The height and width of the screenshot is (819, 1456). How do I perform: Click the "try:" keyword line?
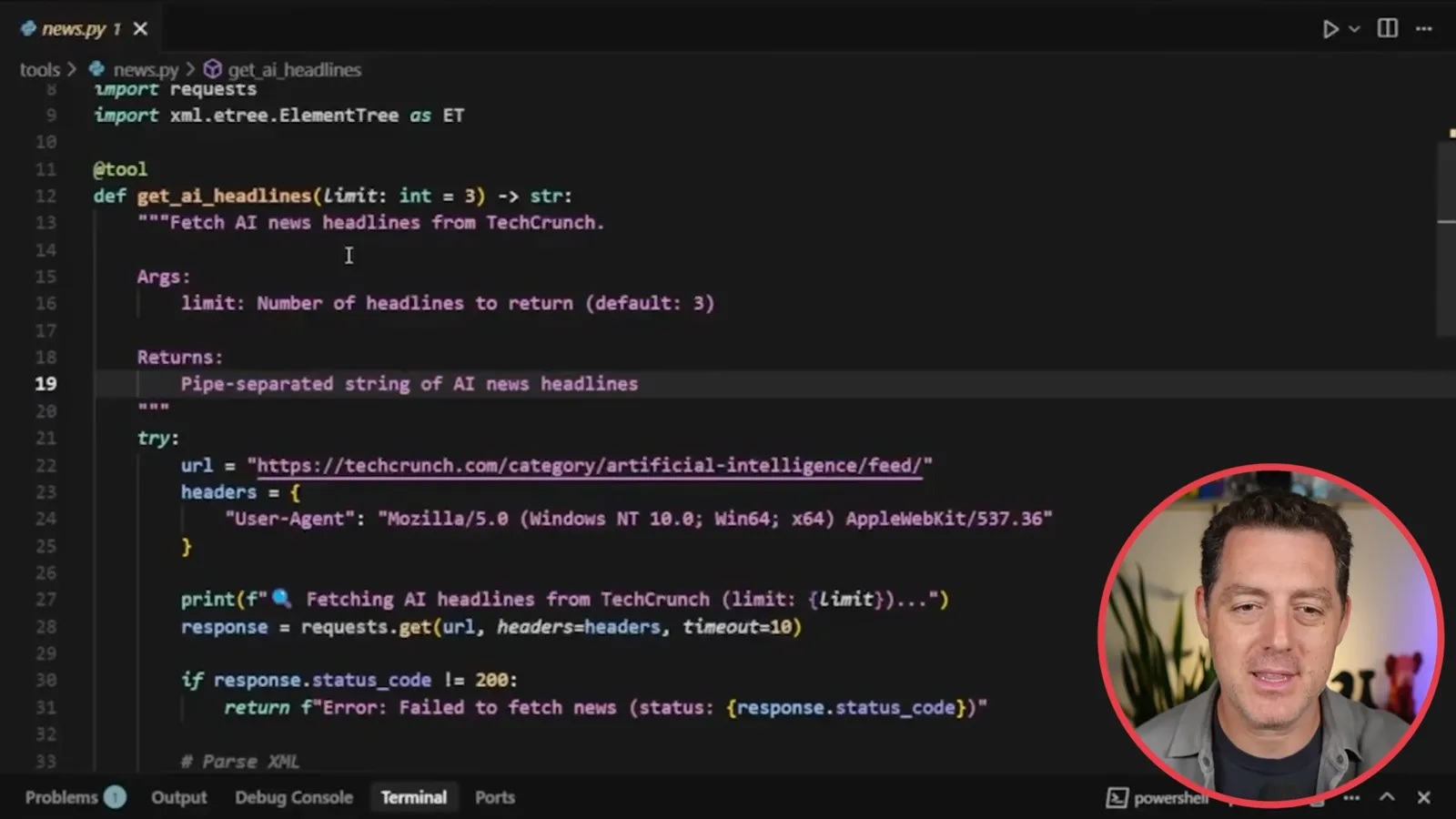pos(158,439)
